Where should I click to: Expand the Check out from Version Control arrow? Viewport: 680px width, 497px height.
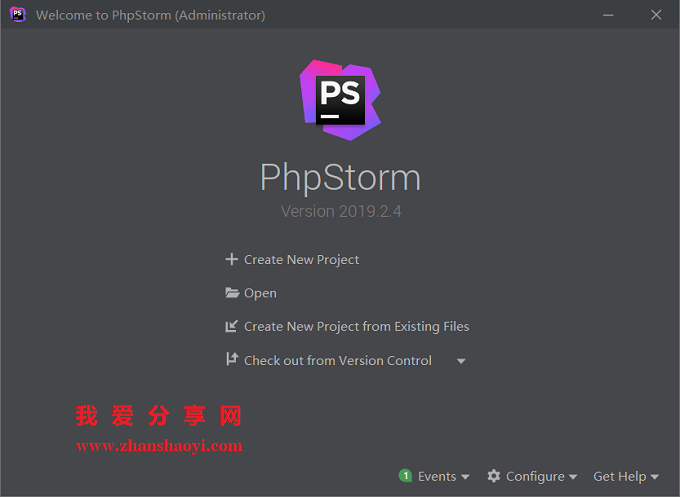(x=461, y=361)
